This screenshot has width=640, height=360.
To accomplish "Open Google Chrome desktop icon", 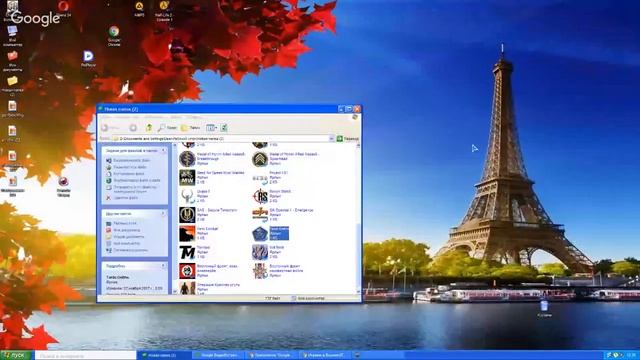I will point(114,36).
